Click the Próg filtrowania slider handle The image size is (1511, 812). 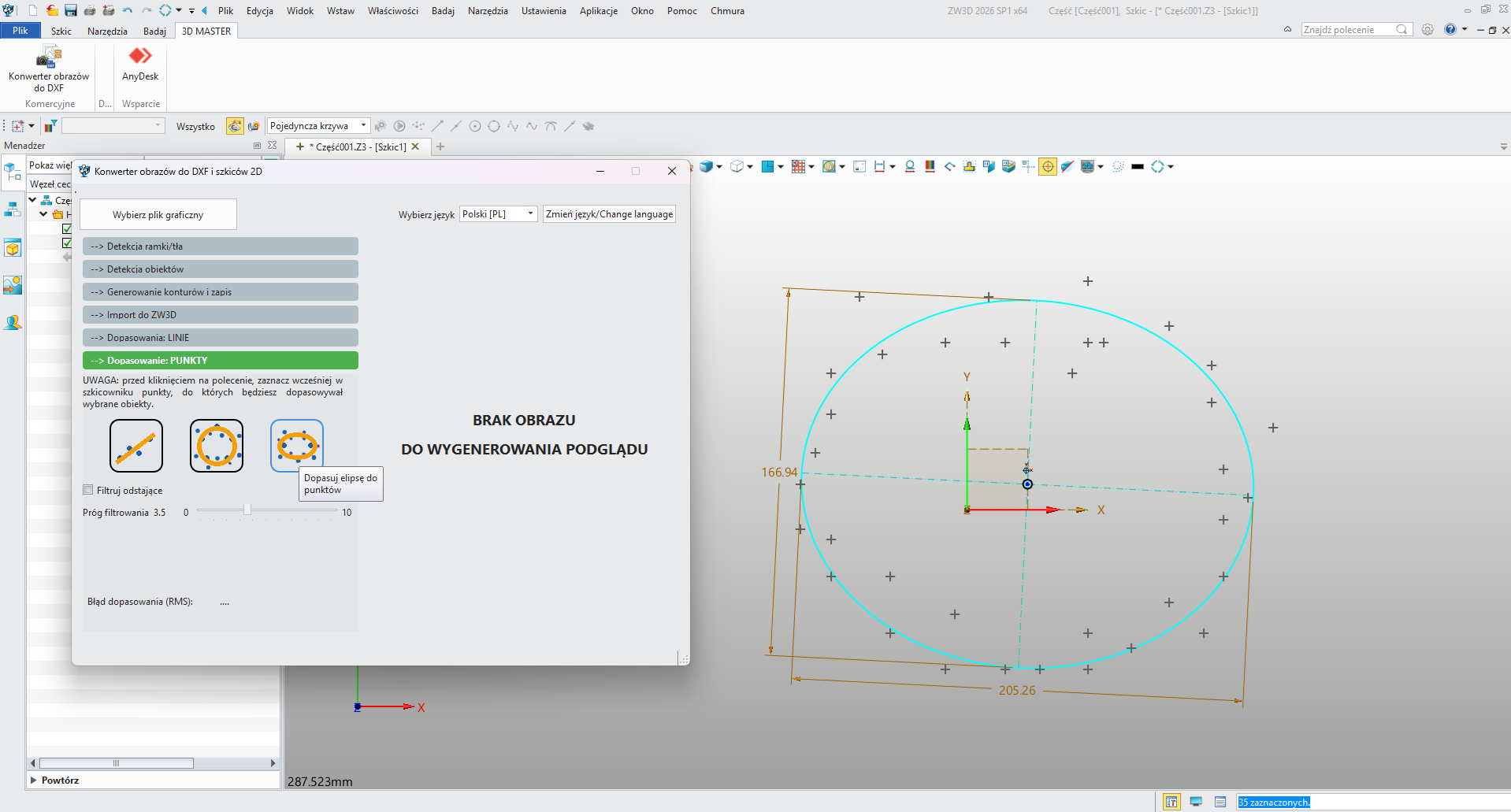[x=247, y=510]
